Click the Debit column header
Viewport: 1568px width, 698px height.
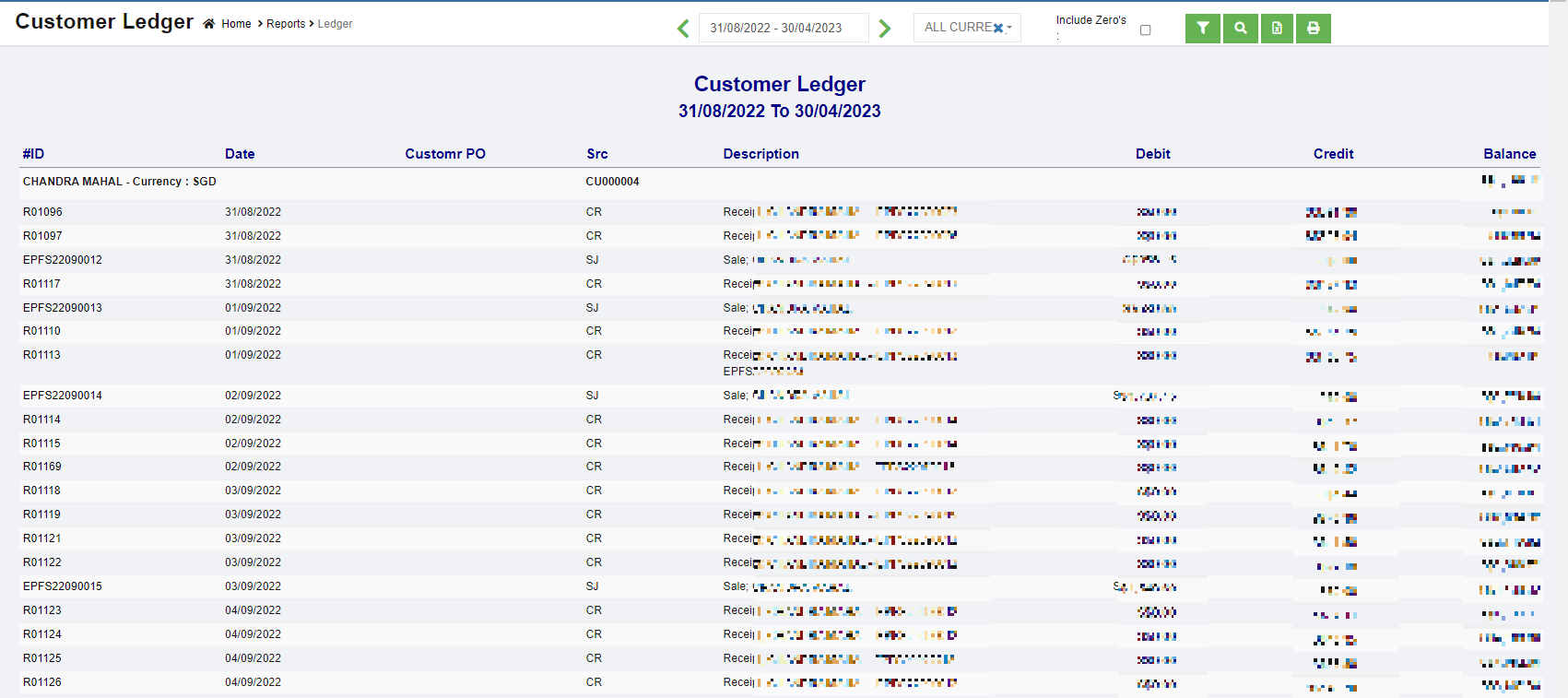click(x=1152, y=154)
